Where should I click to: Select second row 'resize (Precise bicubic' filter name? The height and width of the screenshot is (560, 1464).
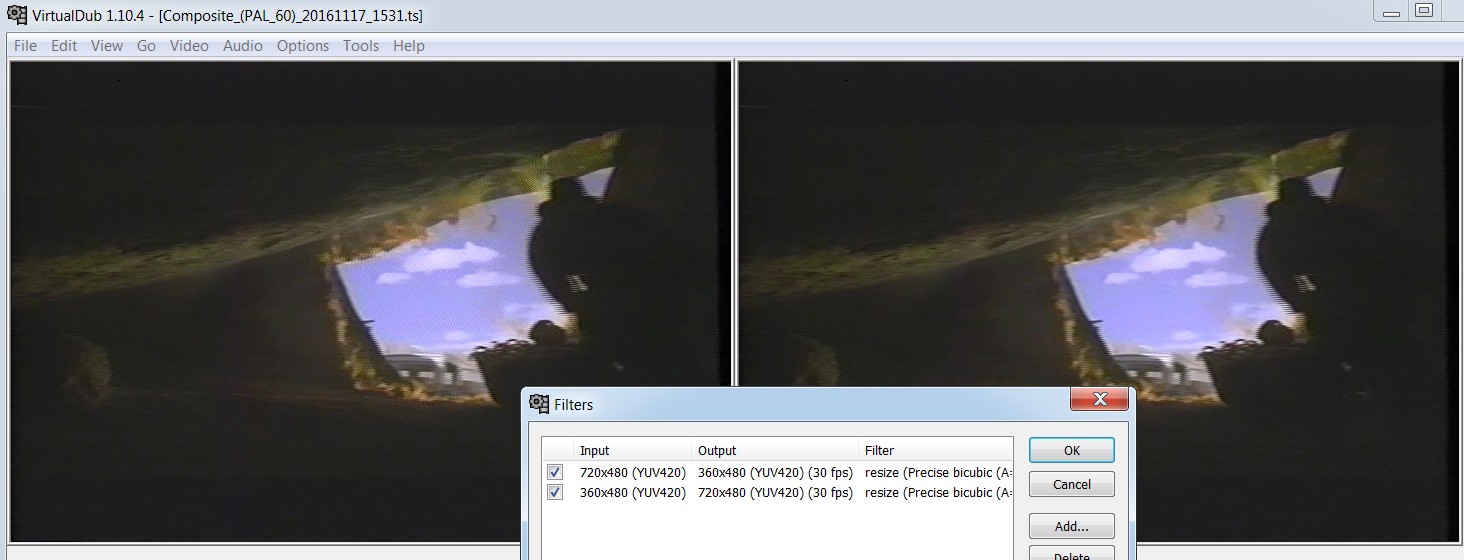click(938, 492)
